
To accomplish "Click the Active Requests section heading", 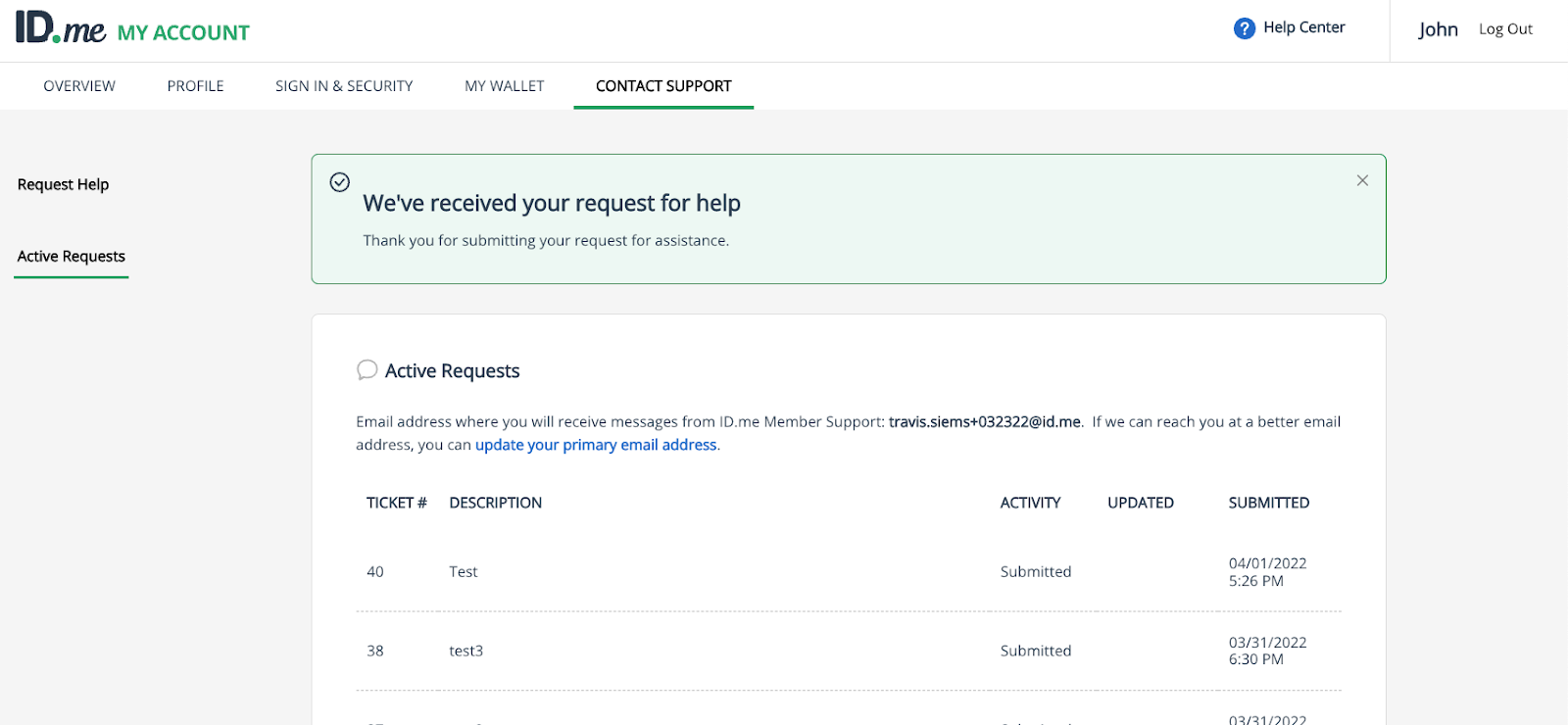I will [x=452, y=371].
